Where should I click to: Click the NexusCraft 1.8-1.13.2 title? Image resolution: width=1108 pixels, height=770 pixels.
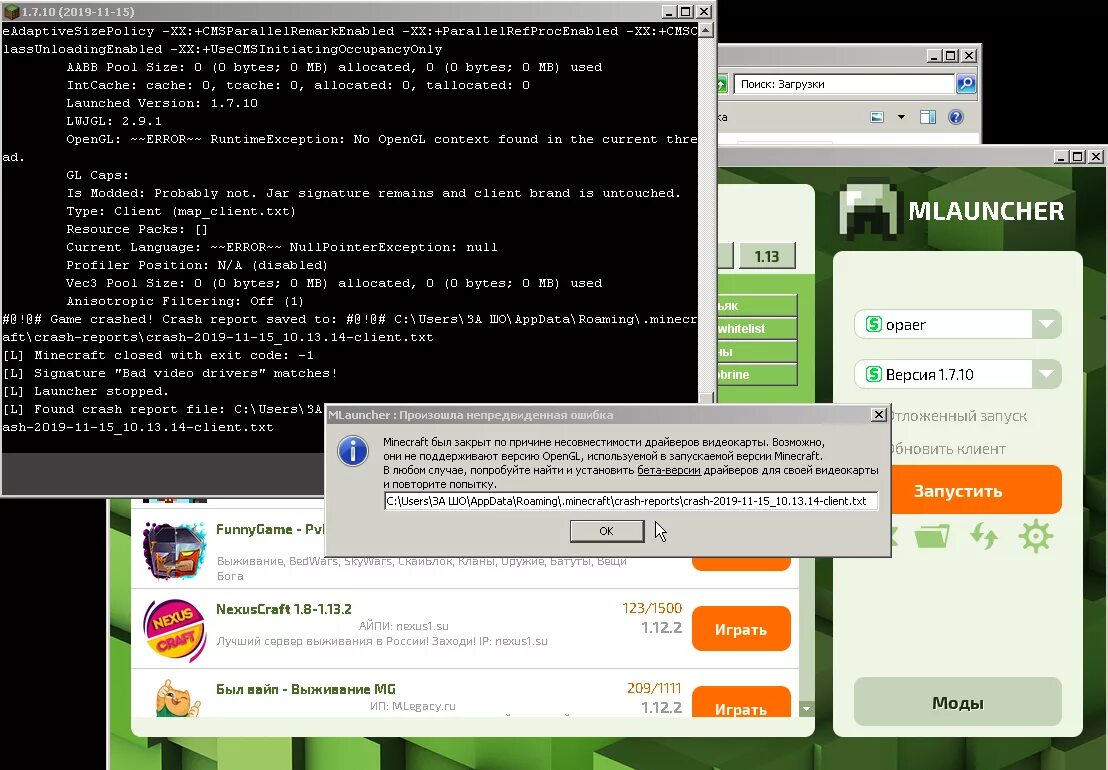tap(283, 609)
